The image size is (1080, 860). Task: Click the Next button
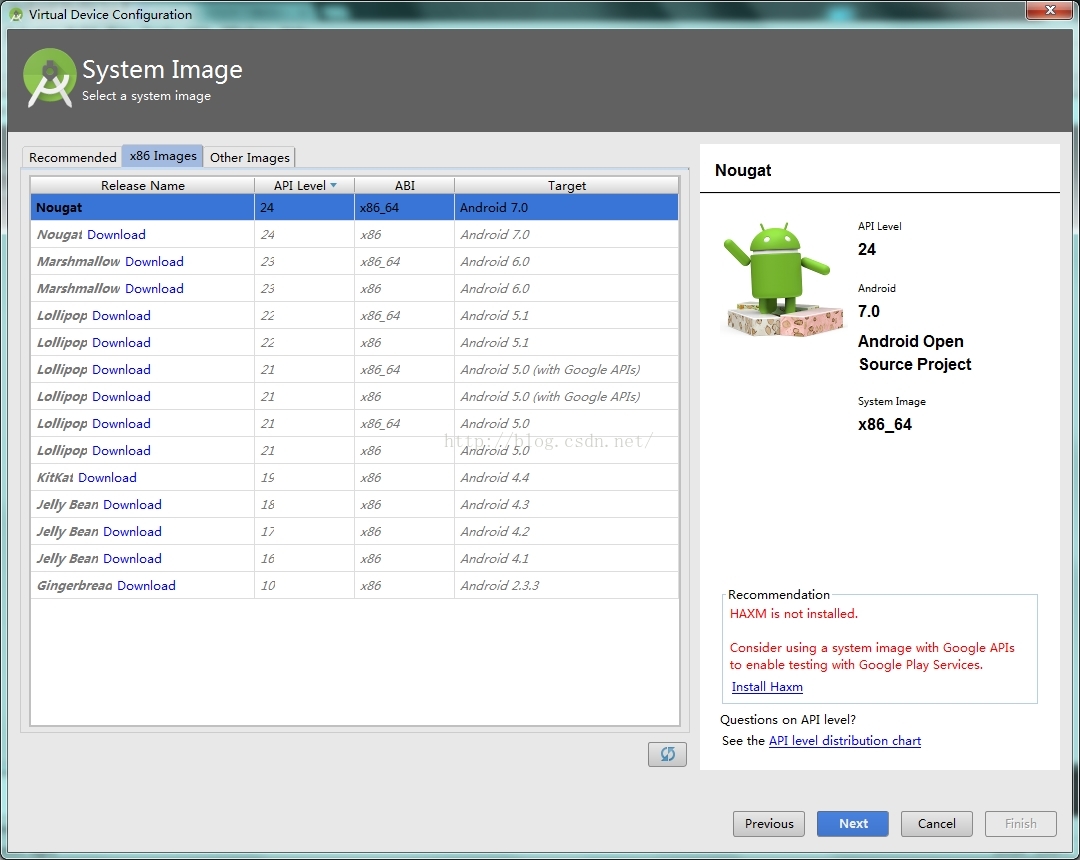tap(853, 823)
